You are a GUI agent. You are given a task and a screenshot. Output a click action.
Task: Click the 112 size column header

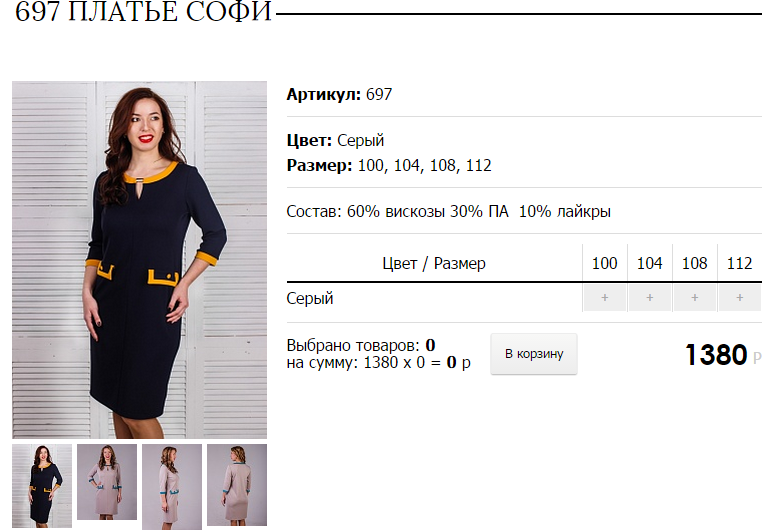(x=740, y=263)
